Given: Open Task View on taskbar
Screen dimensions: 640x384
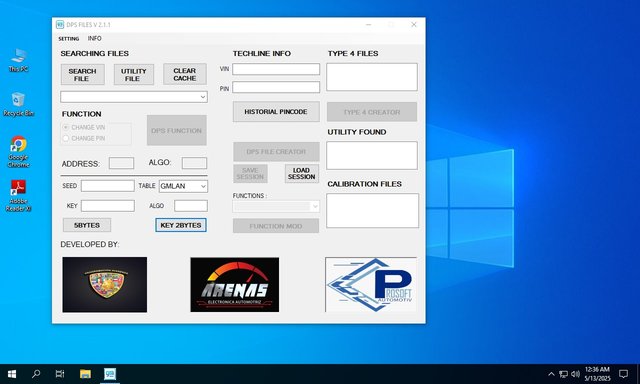Looking at the screenshot, I should [x=60, y=374].
